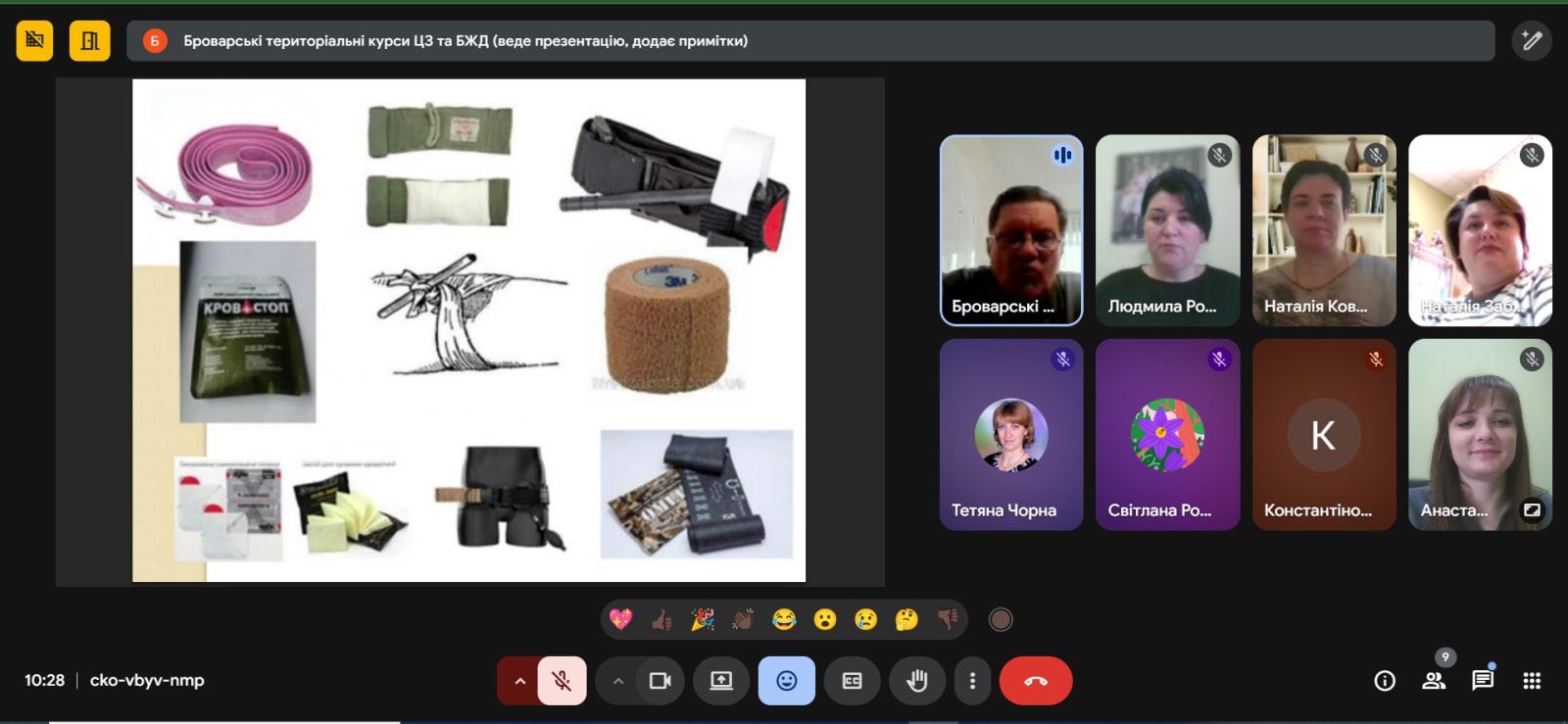Select the Броварські speaker video tile
This screenshot has height=724, width=1568.
coord(1011,230)
